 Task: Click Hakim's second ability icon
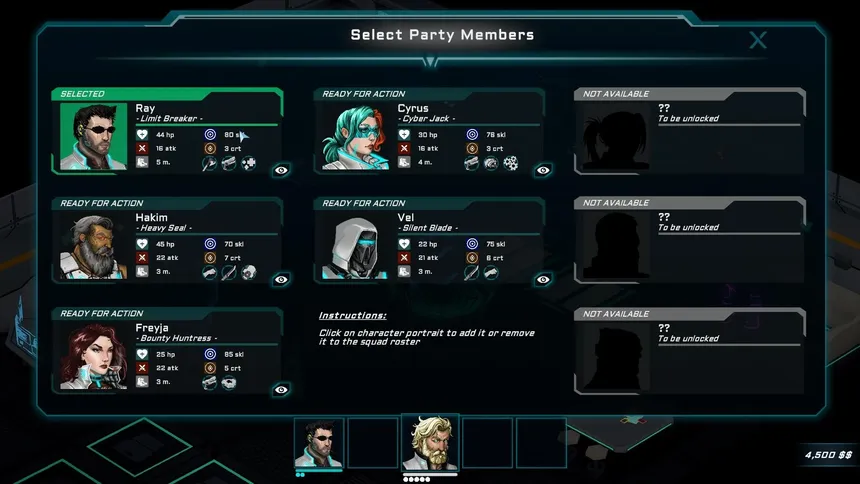coord(229,272)
